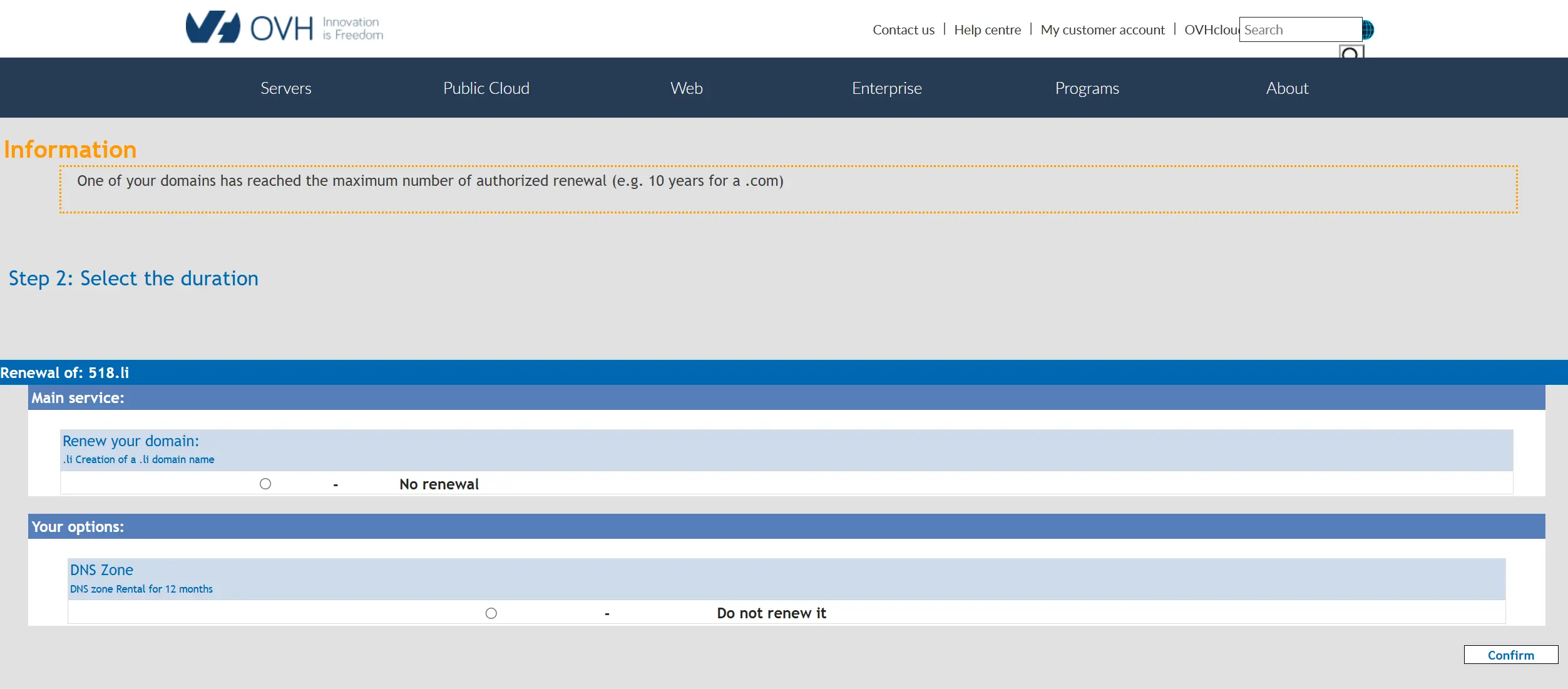Click the 'DNS Zone' heading

pyautogui.click(x=101, y=570)
